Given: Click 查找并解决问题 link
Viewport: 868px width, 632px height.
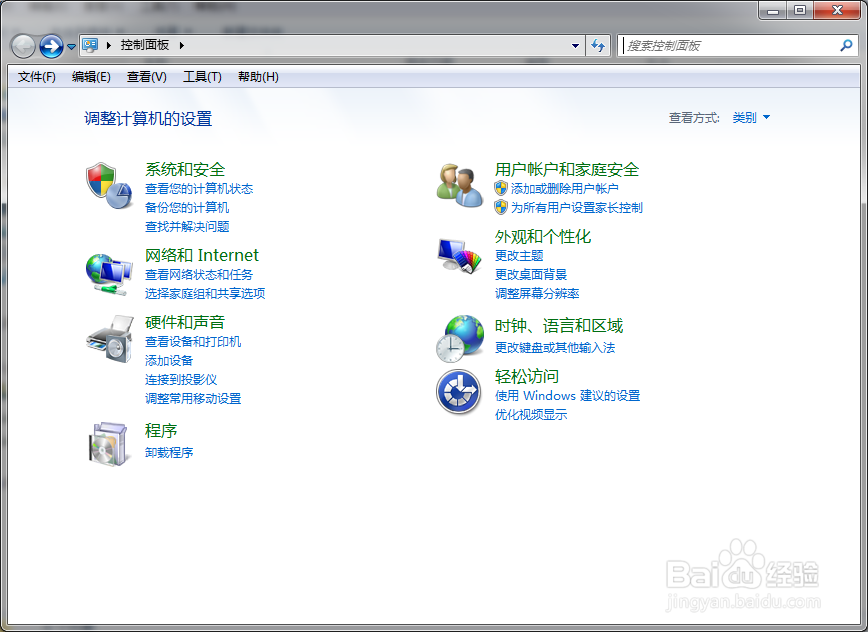Looking at the screenshot, I should pos(187,226).
